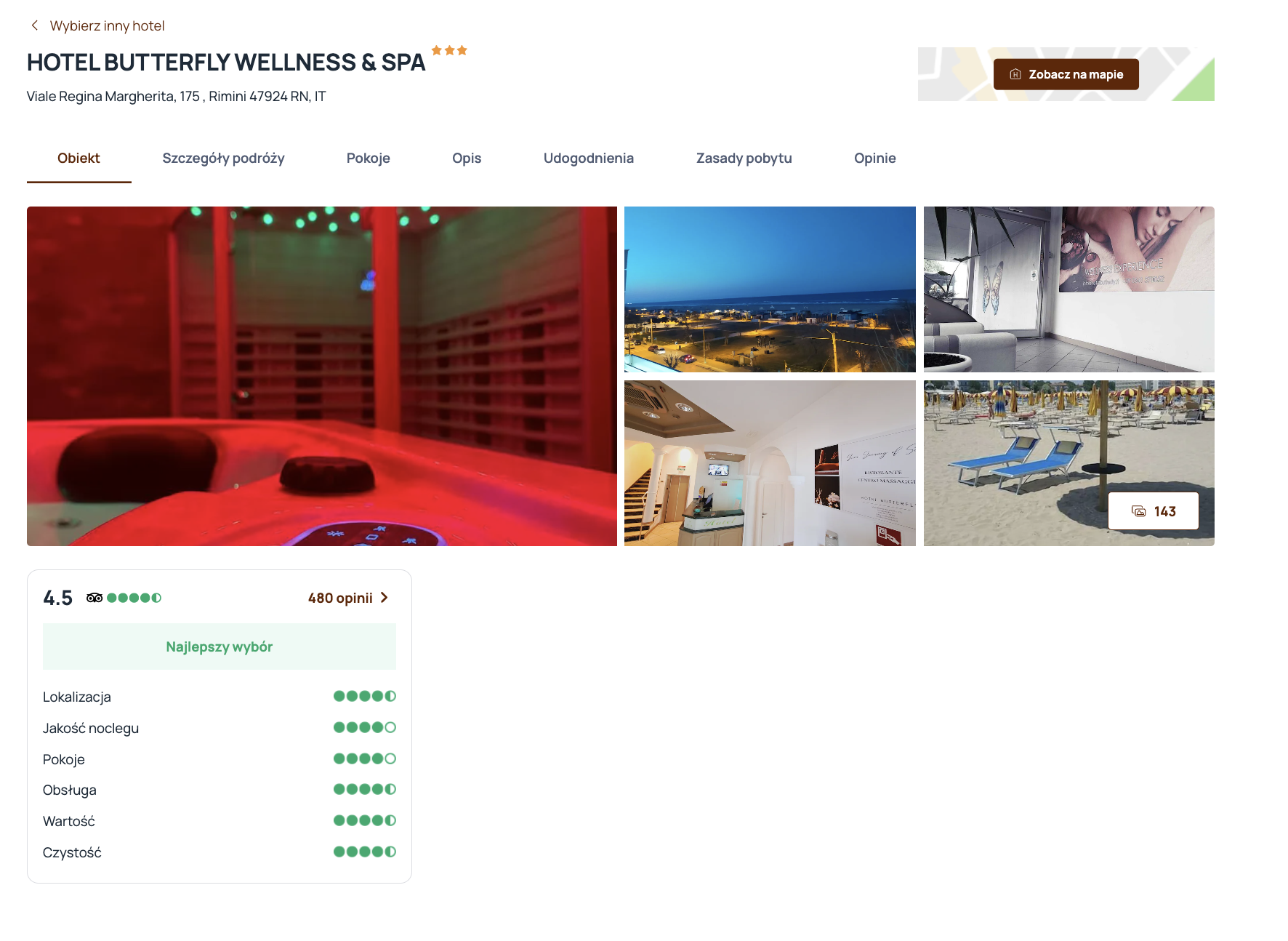
Task: Click the green rating bubbles beside 4.5
Action: [x=134, y=598]
